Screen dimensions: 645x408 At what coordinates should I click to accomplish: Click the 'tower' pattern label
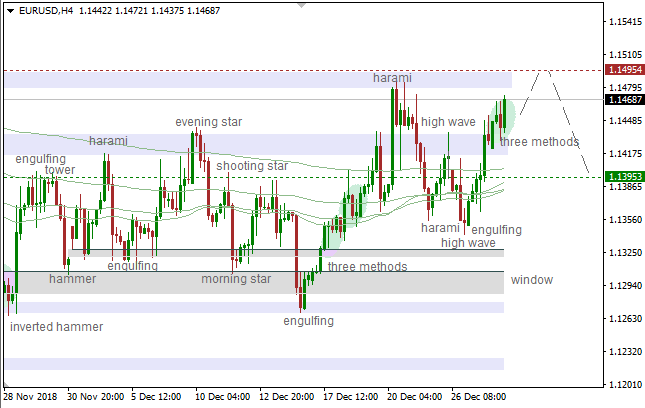59,170
